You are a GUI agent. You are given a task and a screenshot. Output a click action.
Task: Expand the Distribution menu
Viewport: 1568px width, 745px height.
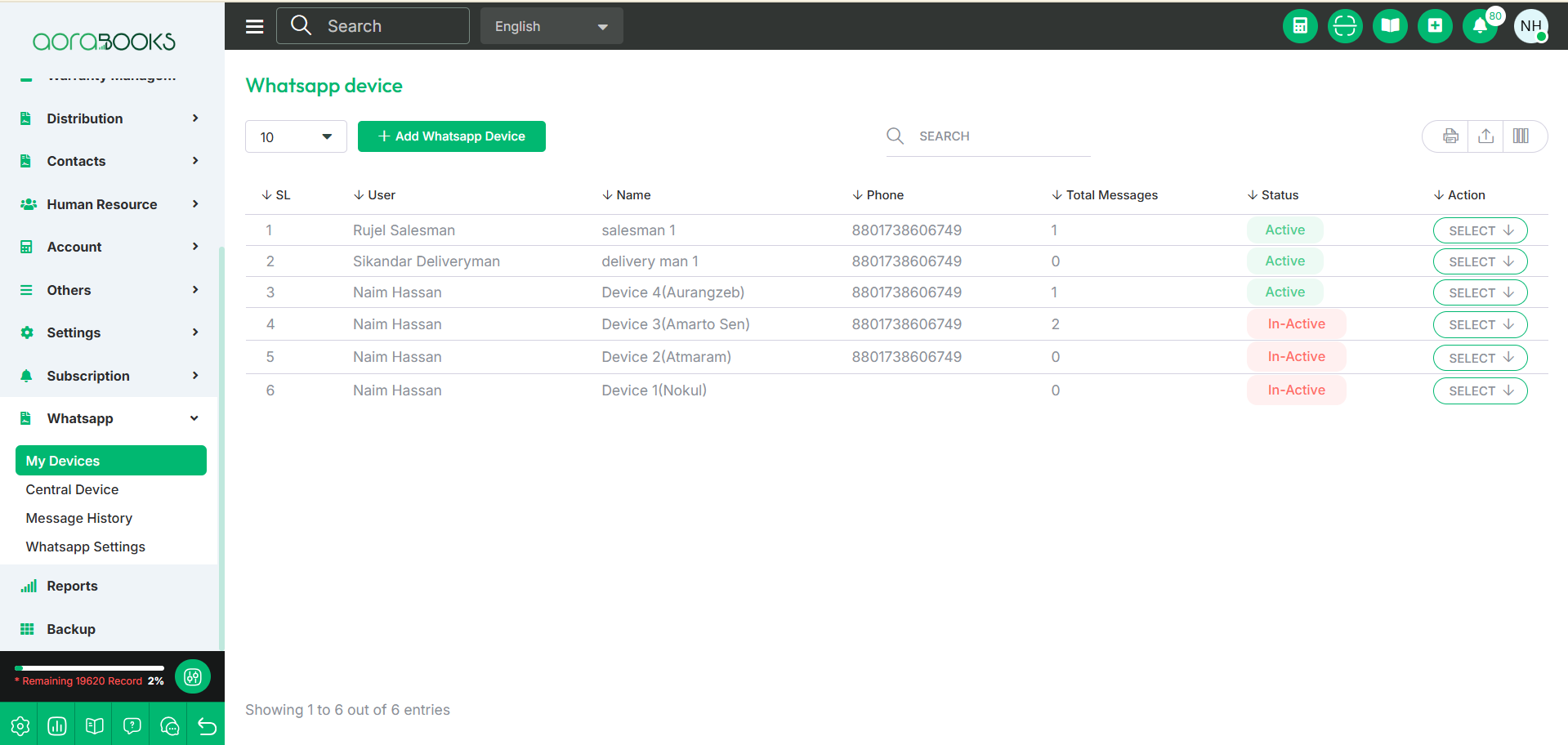(x=110, y=118)
